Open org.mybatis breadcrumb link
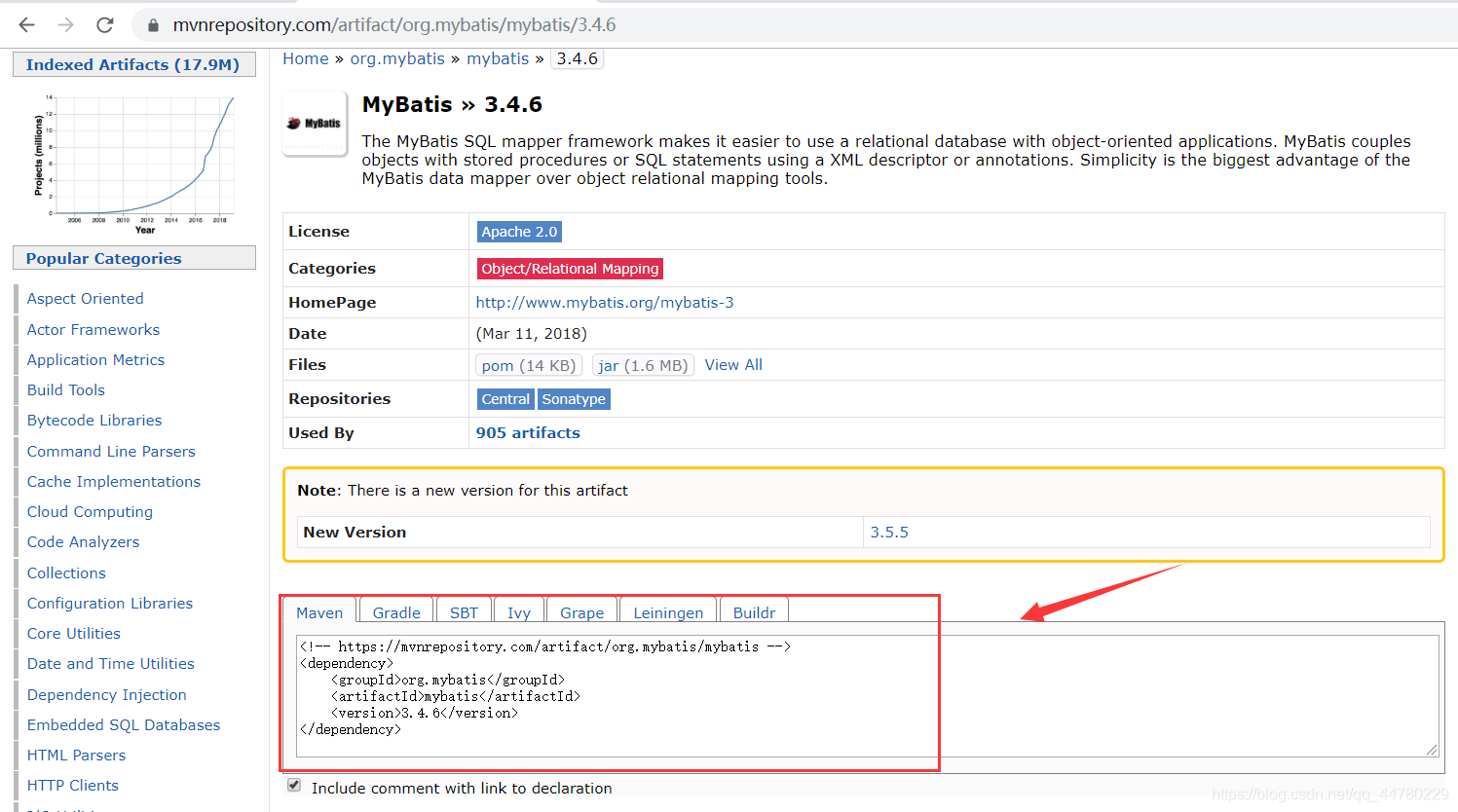1458x812 pixels. [x=397, y=58]
